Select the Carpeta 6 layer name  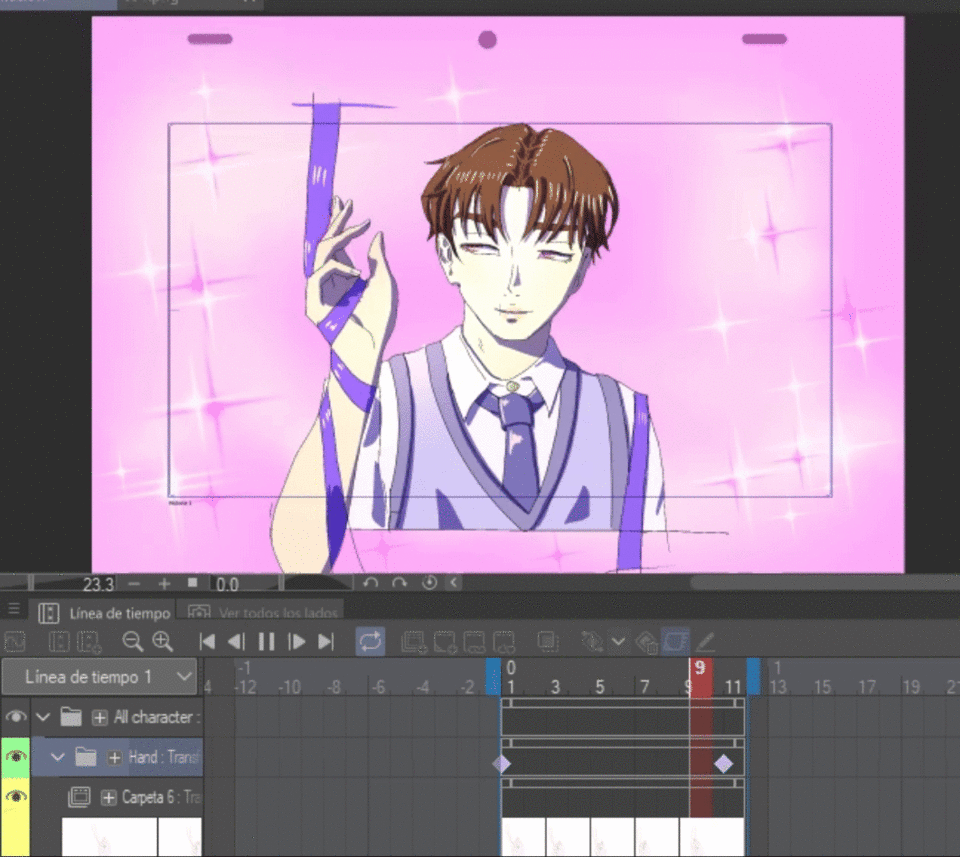pos(162,797)
